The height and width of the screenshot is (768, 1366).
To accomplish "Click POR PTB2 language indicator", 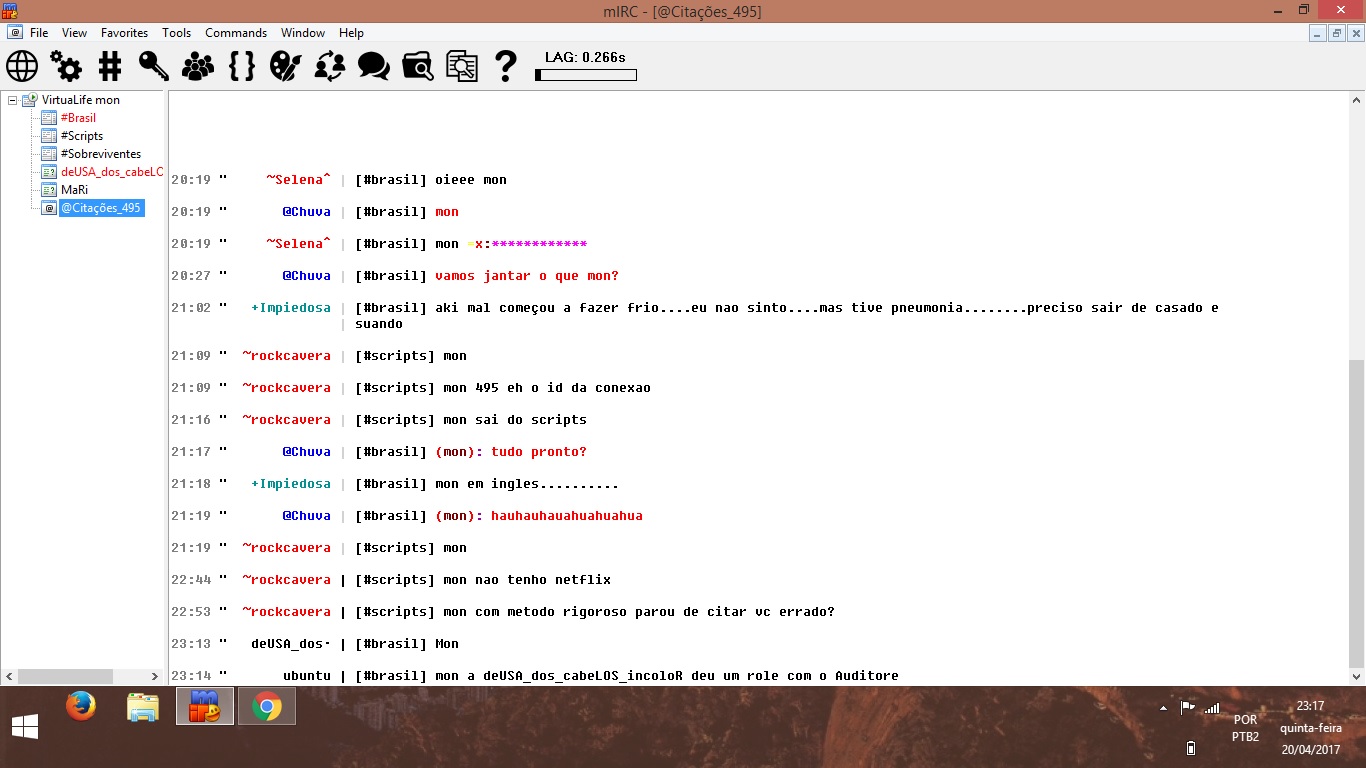I will 1245,728.
